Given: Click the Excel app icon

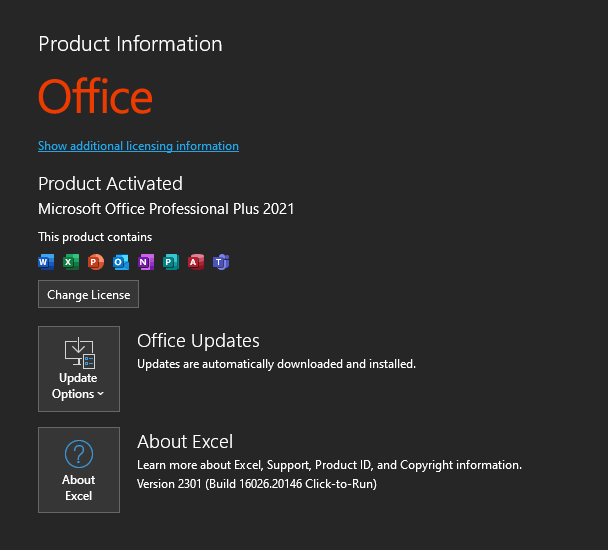Looking at the screenshot, I should coord(71,262).
